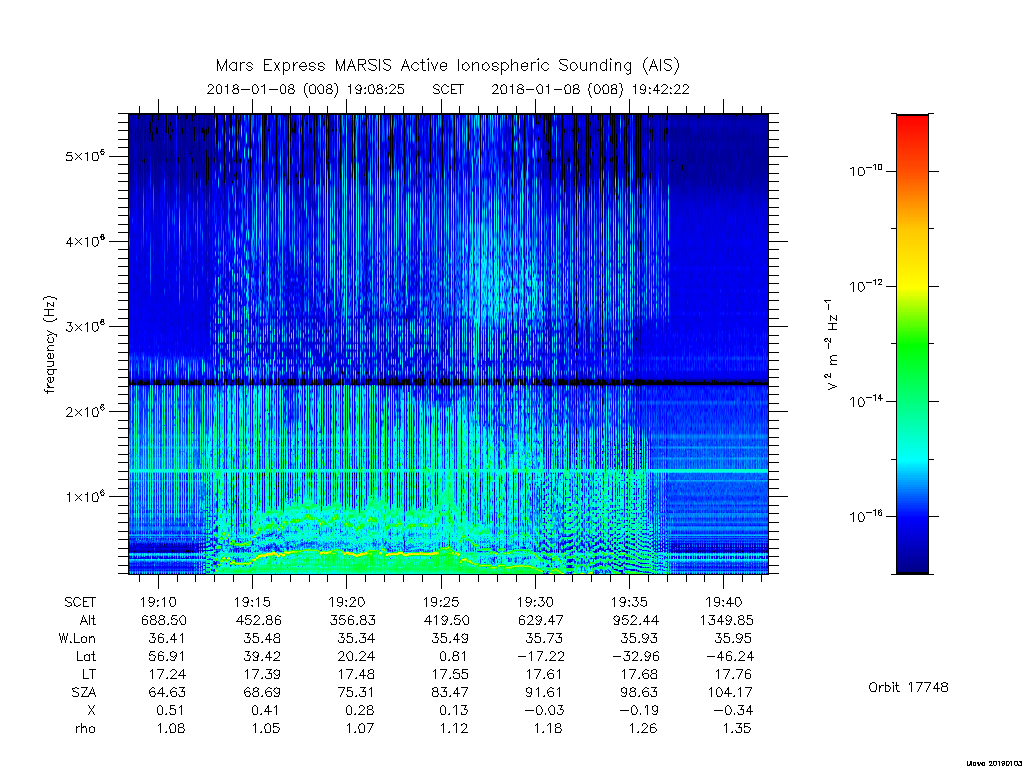Image resolution: width=1024 pixels, height=768 pixels.
Task: Click the 5×10⁶ frequency tick label
Action: 85,156
